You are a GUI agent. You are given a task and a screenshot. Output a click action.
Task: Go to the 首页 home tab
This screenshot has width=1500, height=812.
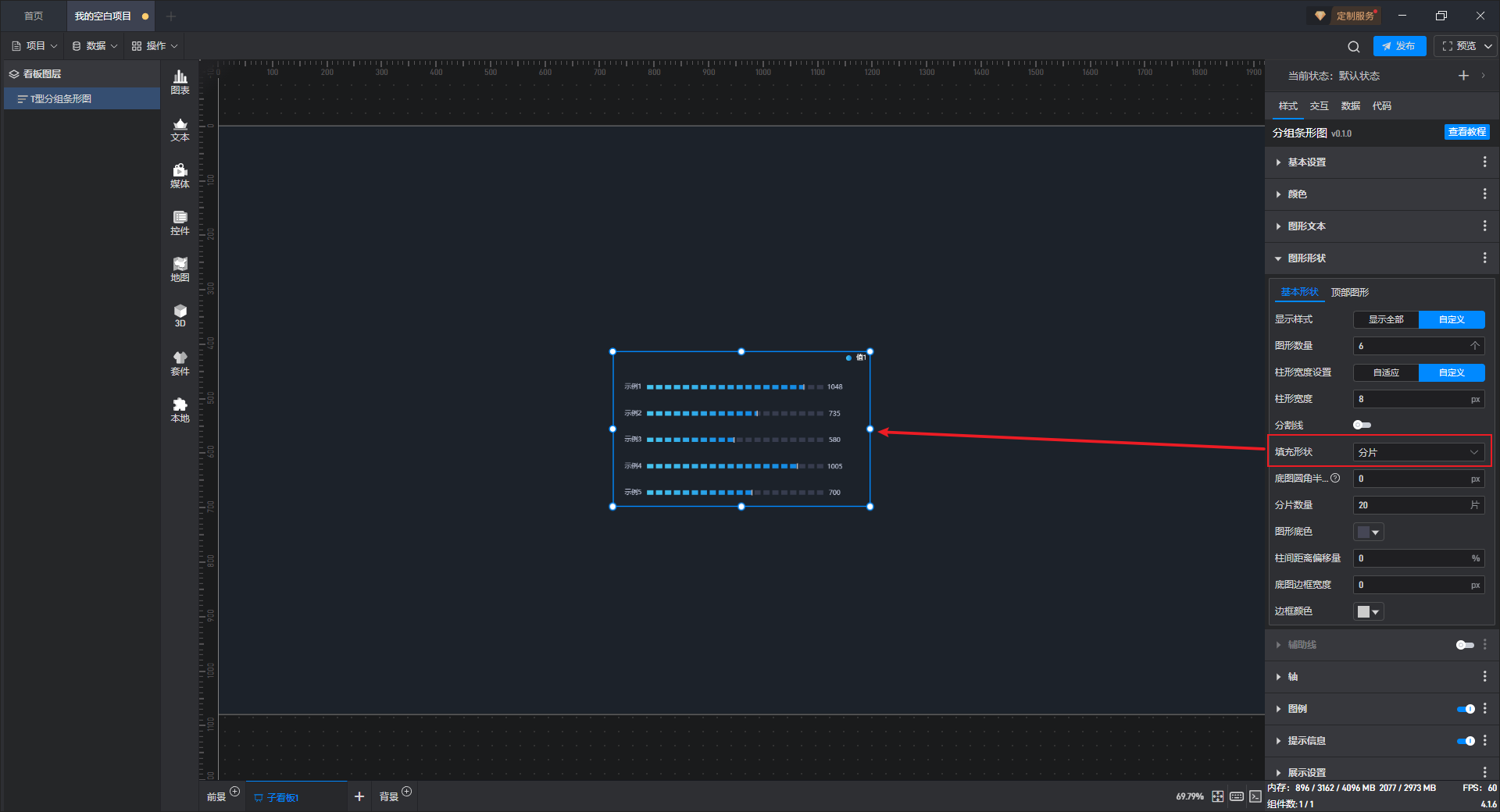[x=34, y=16]
